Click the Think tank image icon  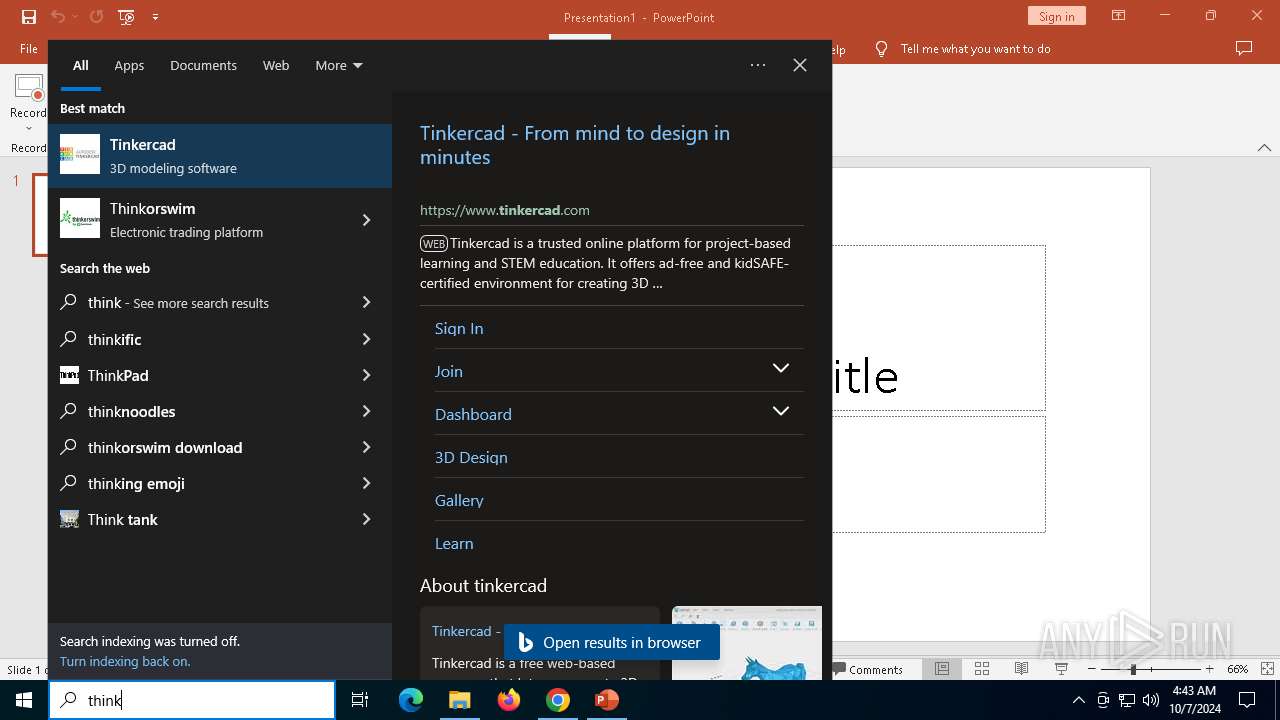(69, 519)
